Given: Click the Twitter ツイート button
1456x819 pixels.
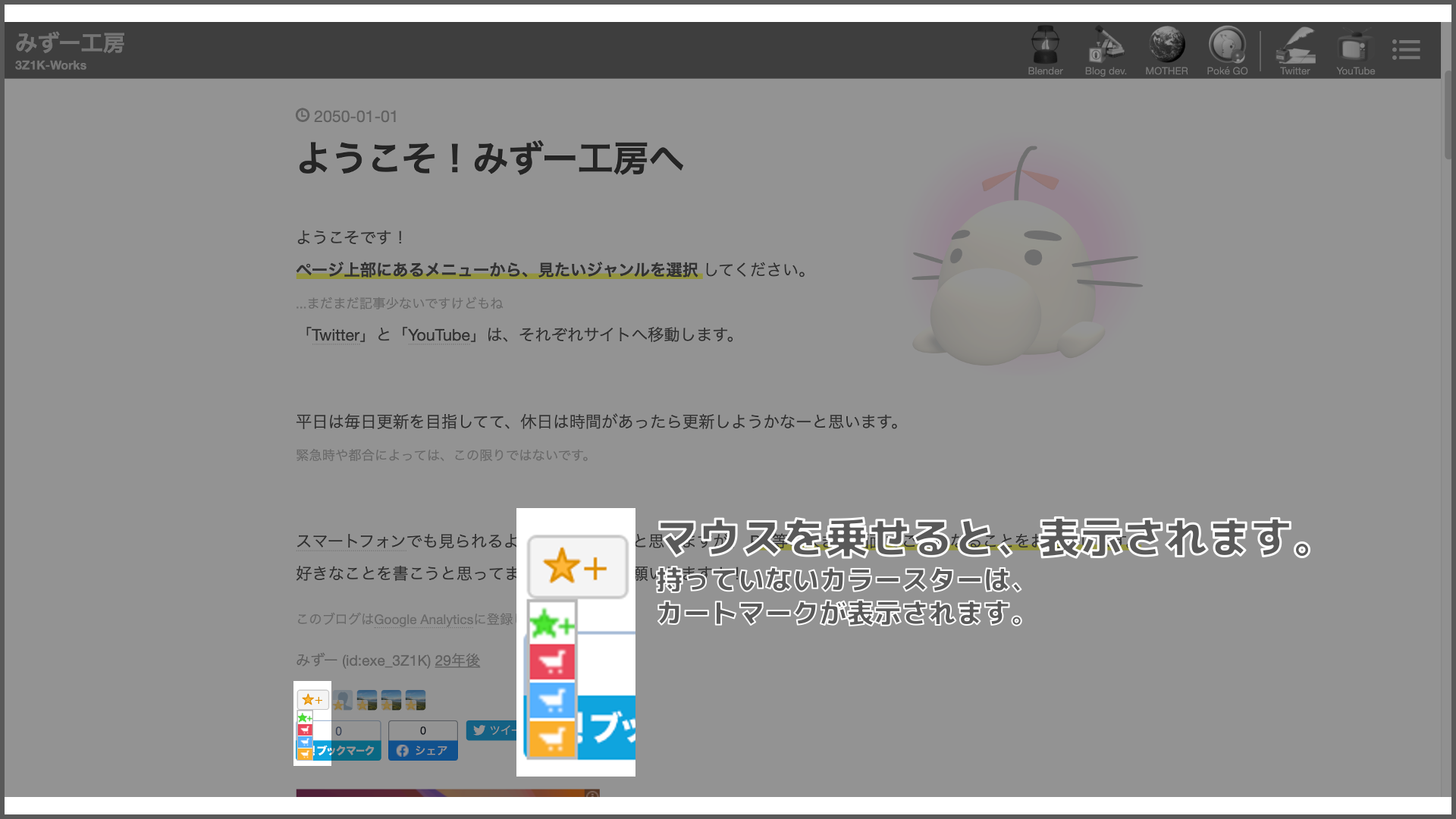Looking at the screenshot, I should [491, 730].
